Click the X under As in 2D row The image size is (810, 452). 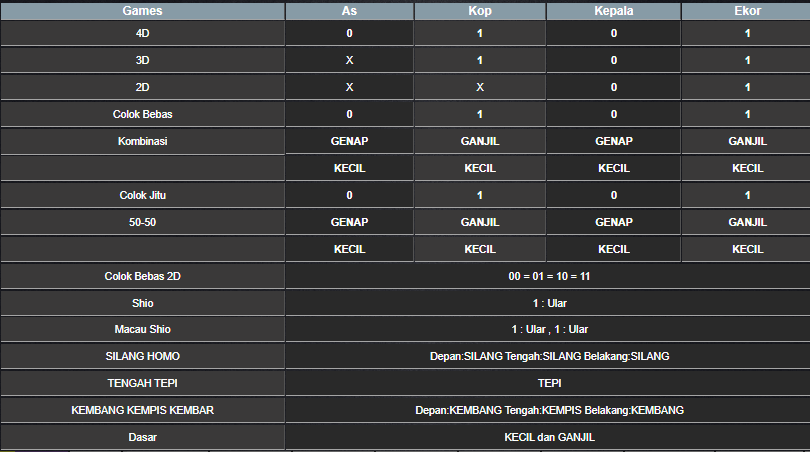click(x=349, y=87)
